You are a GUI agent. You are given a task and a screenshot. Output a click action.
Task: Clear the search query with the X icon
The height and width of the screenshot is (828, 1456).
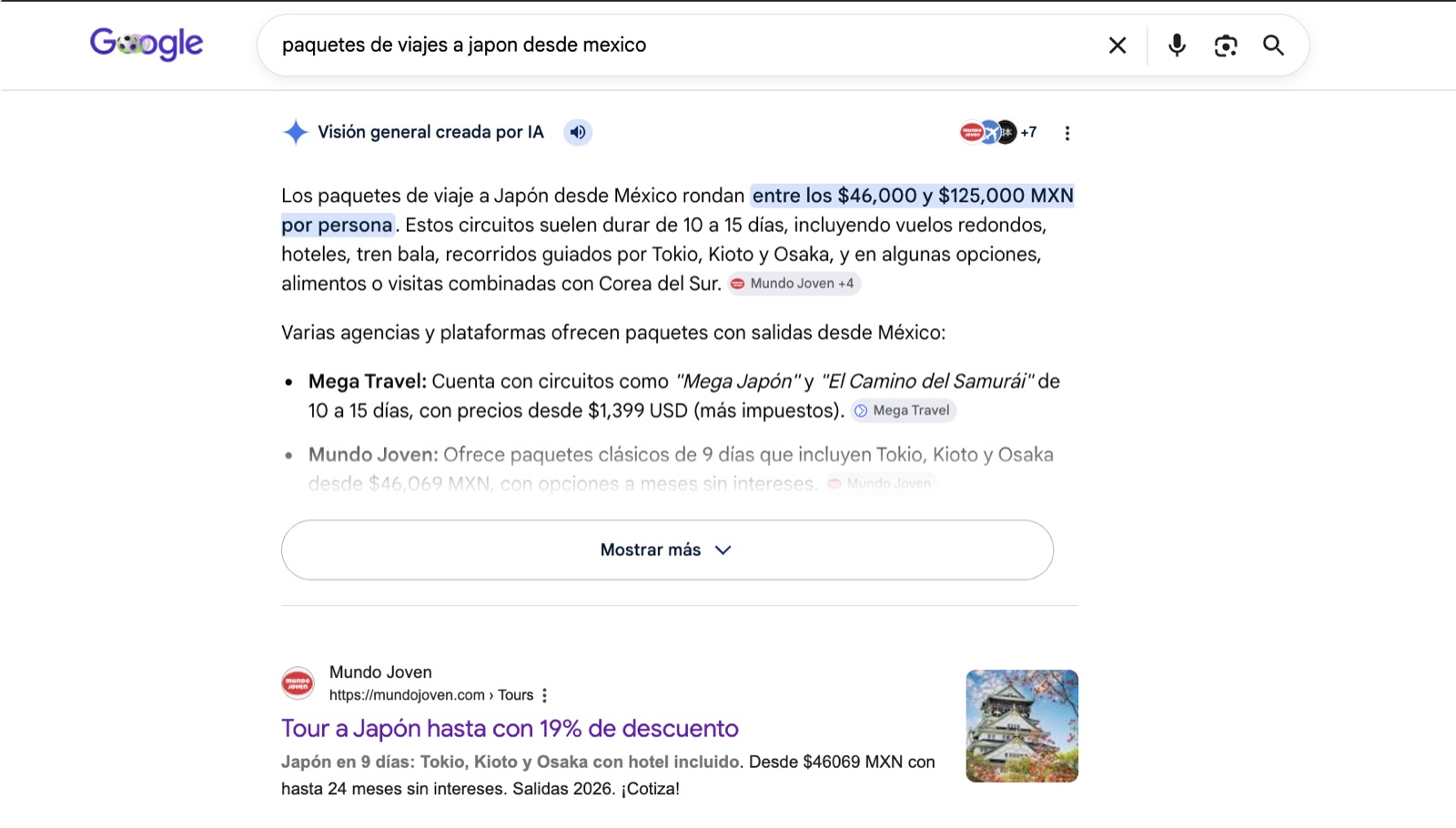pyautogui.click(x=1117, y=45)
